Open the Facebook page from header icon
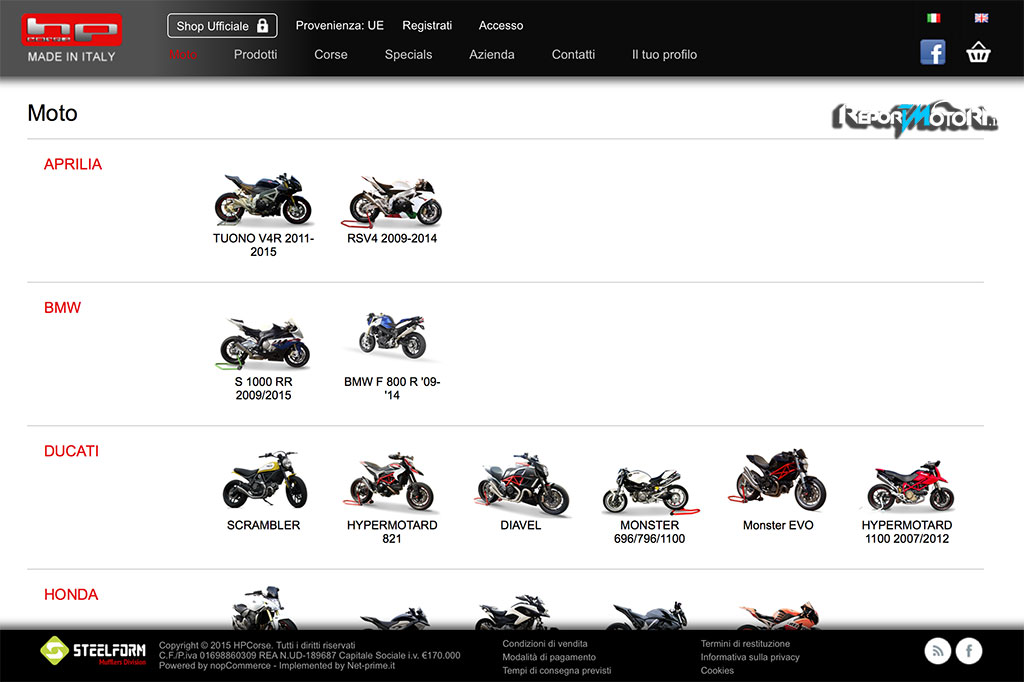This screenshot has height=682, width=1024. click(932, 53)
